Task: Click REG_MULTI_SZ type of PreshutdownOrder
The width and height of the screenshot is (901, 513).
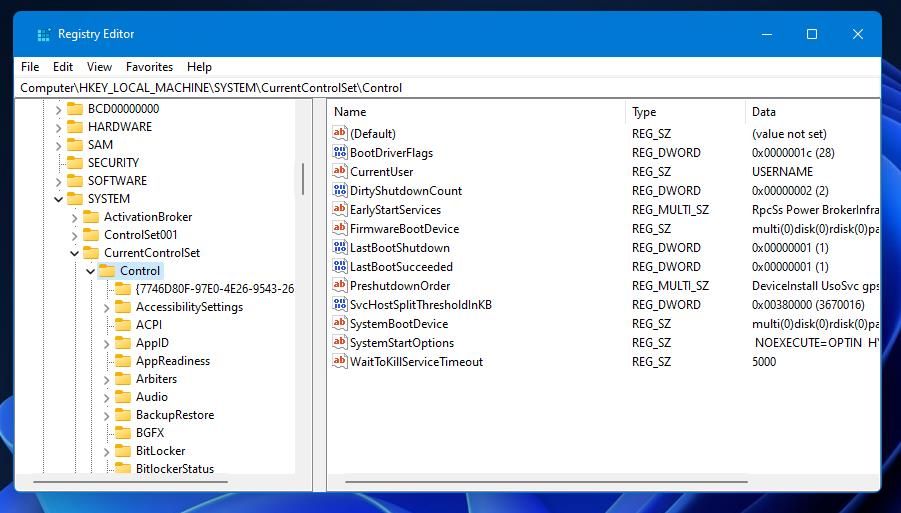Action: tap(670, 286)
